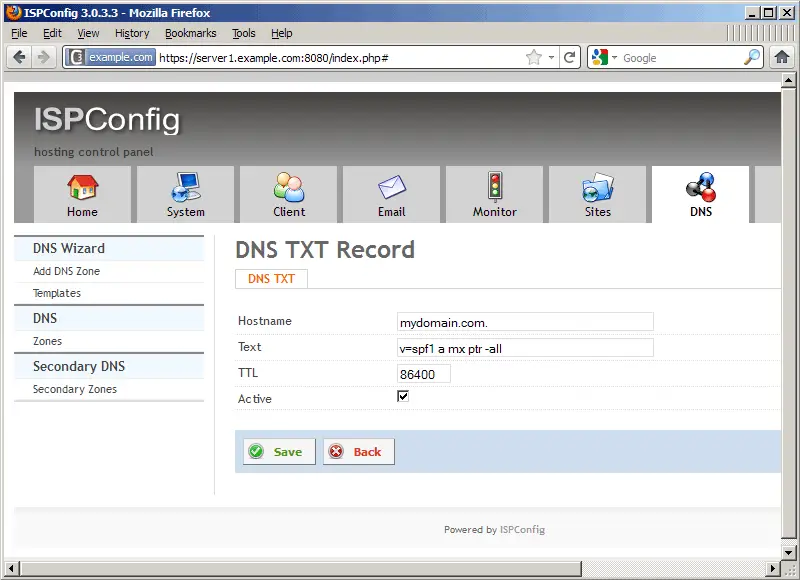Select the DNS TXT tab
800x580 pixels.
point(271,279)
